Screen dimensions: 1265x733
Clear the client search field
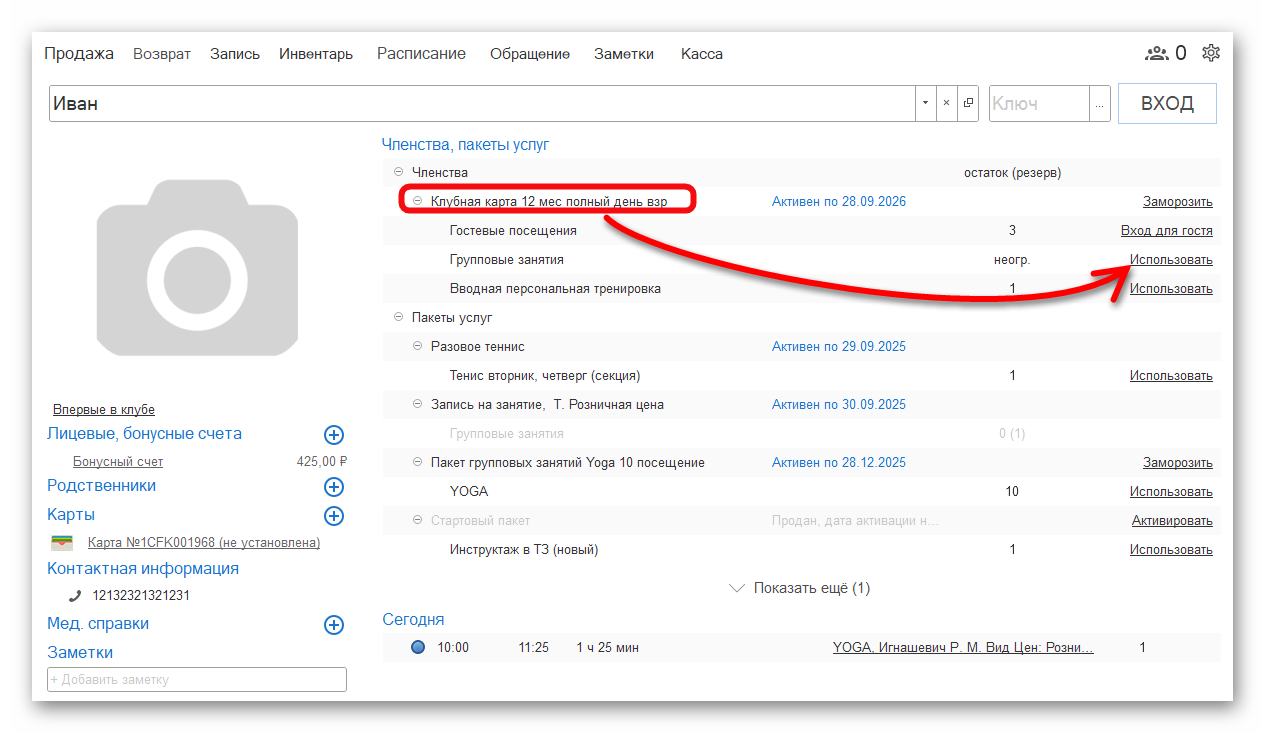[x=946, y=103]
